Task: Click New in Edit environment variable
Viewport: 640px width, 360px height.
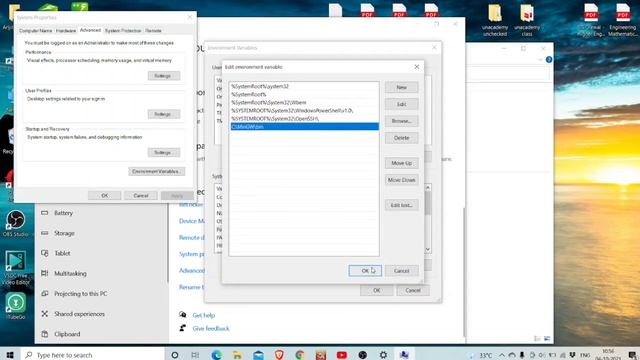Action: point(401,87)
